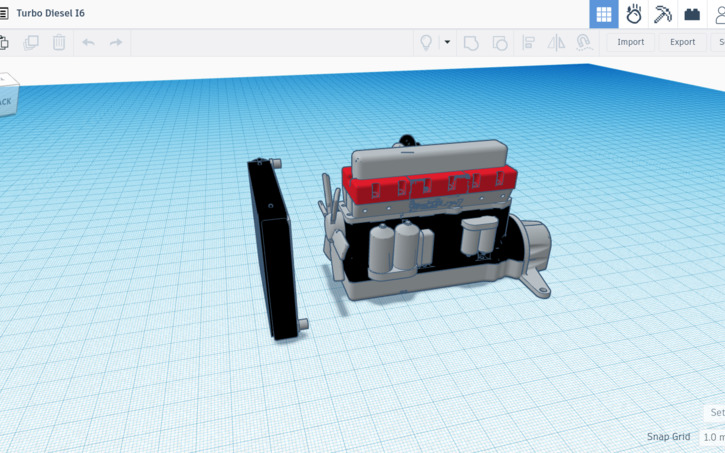Undo the last action
The width and height of the screenshot is (725, 453).
(88, 43)
